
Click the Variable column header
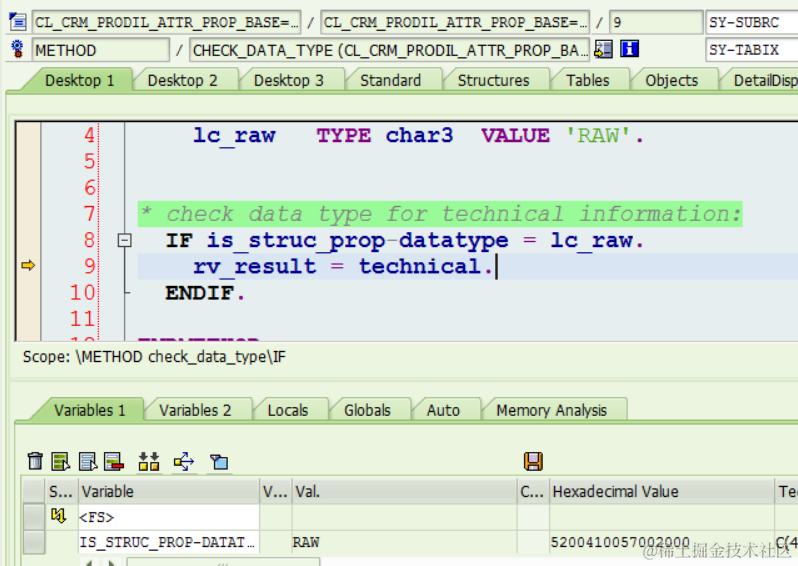point(168,491)
